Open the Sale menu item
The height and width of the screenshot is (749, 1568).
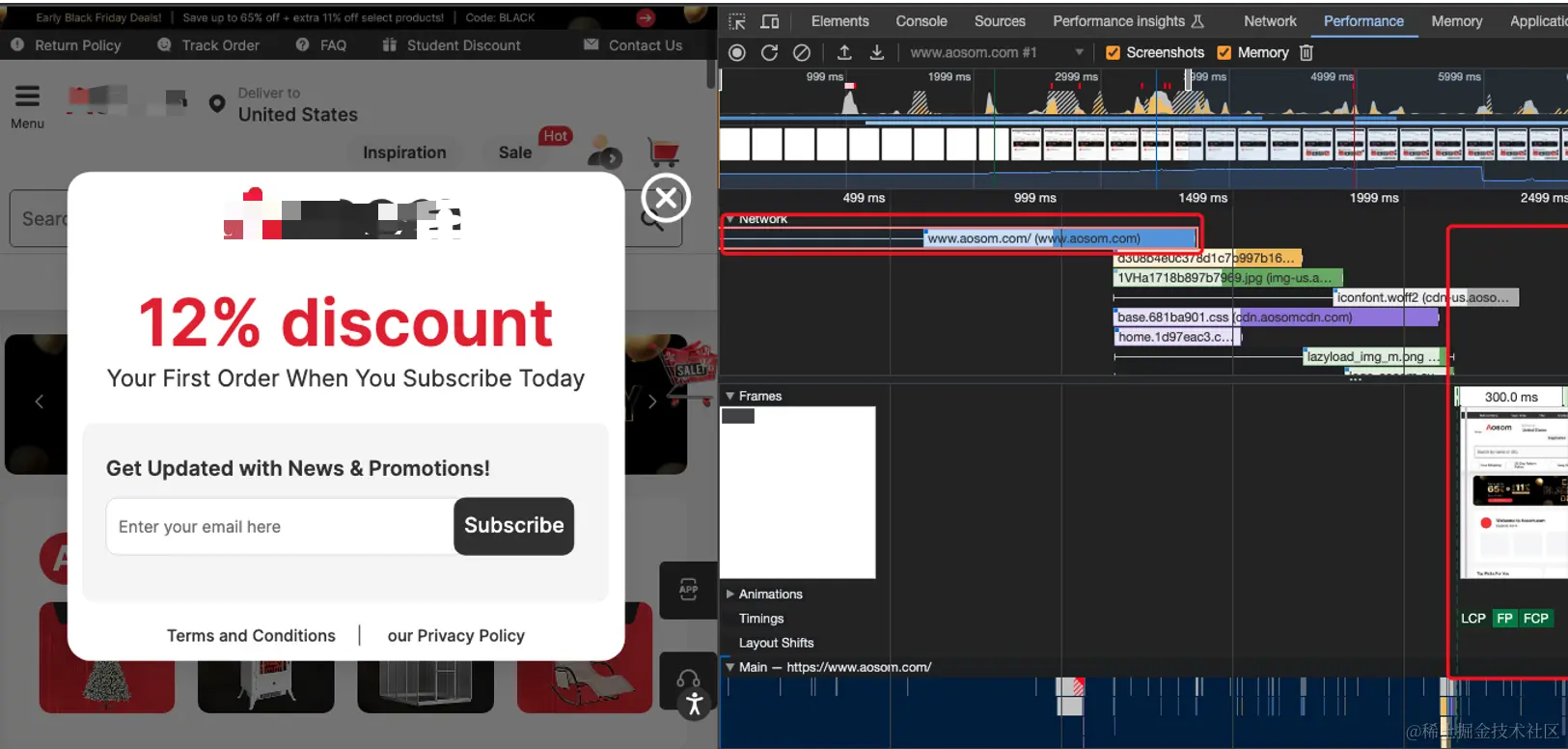tap(515, 153)
